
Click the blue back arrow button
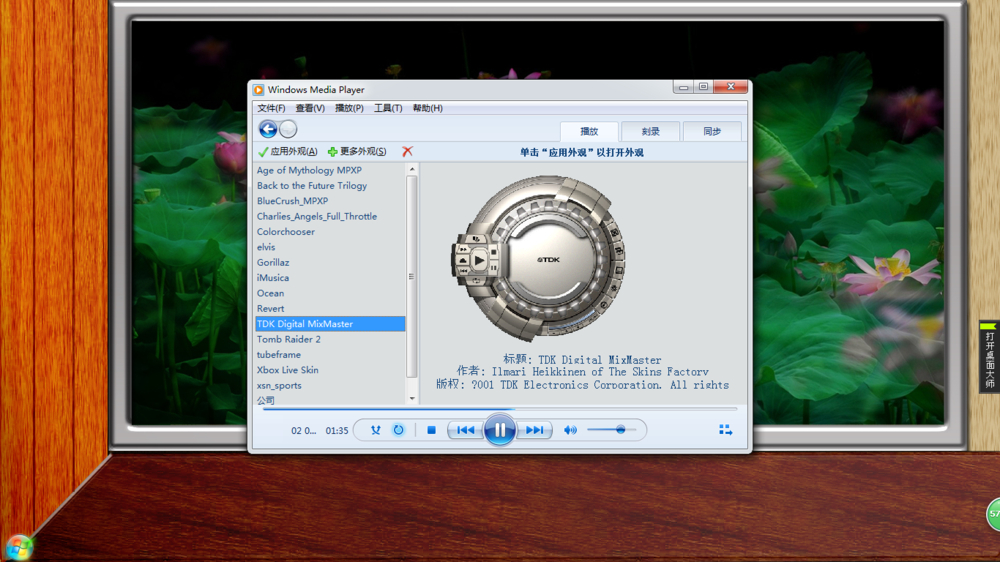click(268, 129)
